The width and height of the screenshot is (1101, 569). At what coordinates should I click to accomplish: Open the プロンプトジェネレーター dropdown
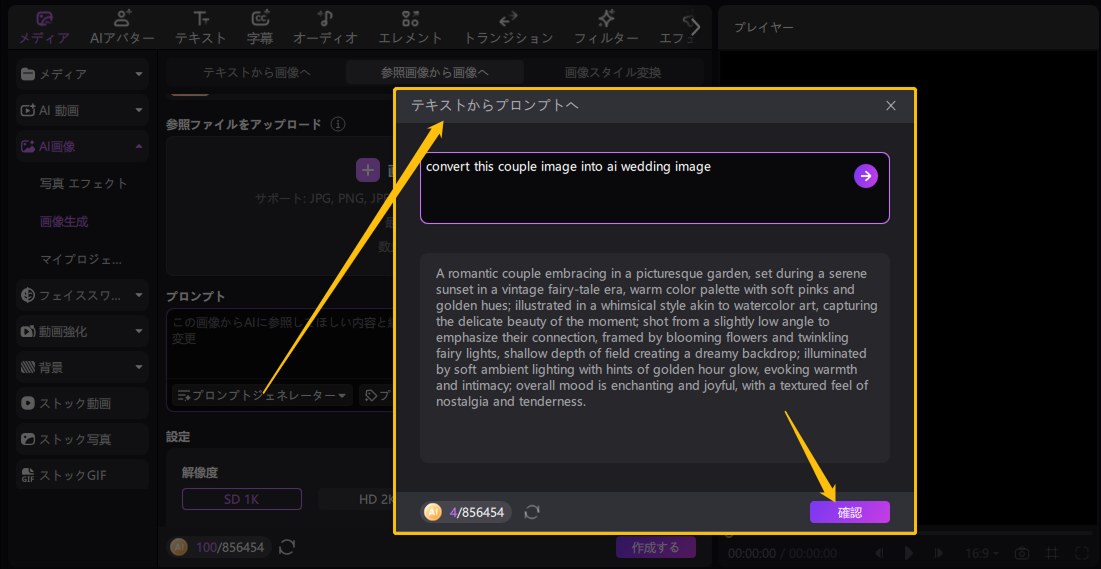[x=262, y=396]
